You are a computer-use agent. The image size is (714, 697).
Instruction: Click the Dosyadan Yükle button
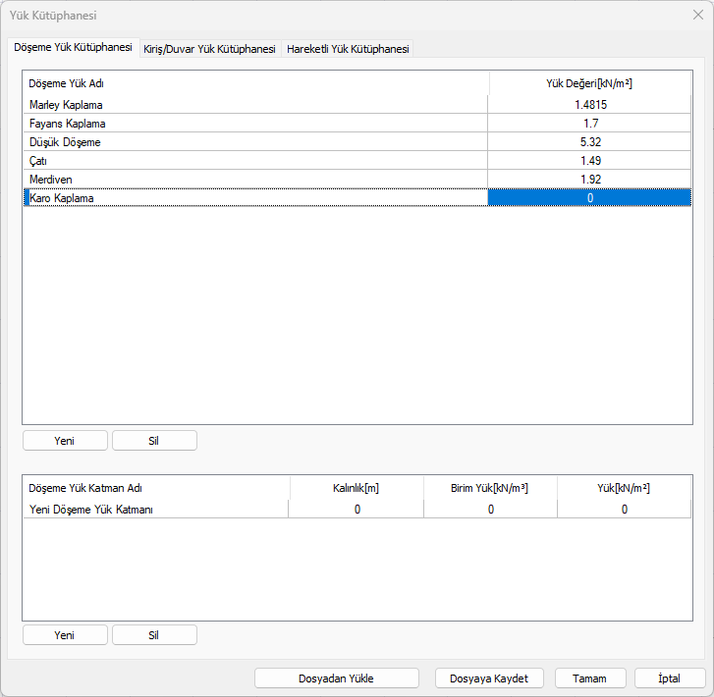pyautogui.click(x=336, y=678)
